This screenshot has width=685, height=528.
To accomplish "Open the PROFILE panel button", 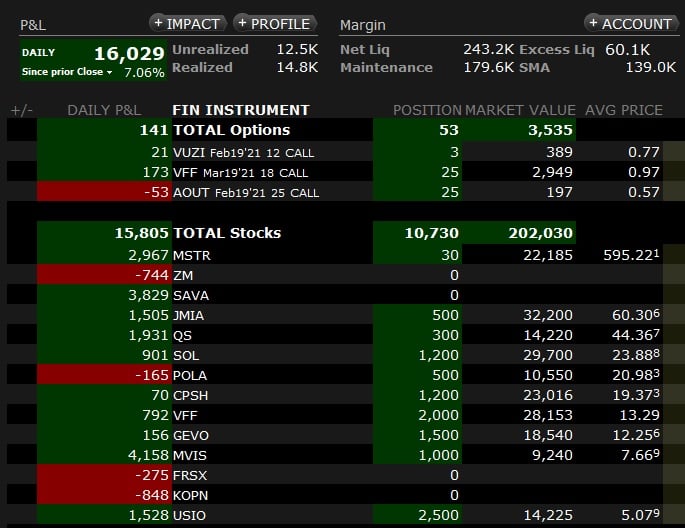I will tap(275, 24).
